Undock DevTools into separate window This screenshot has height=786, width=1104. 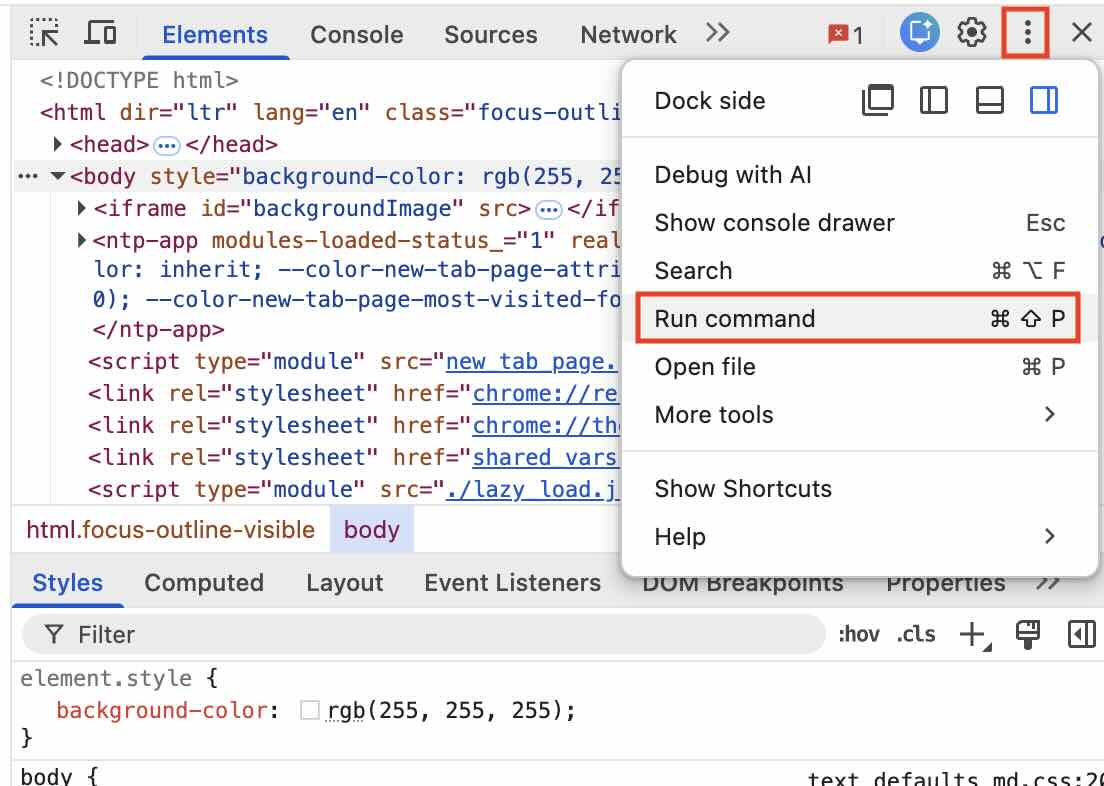pyautogui.click(x=877, y=100)
